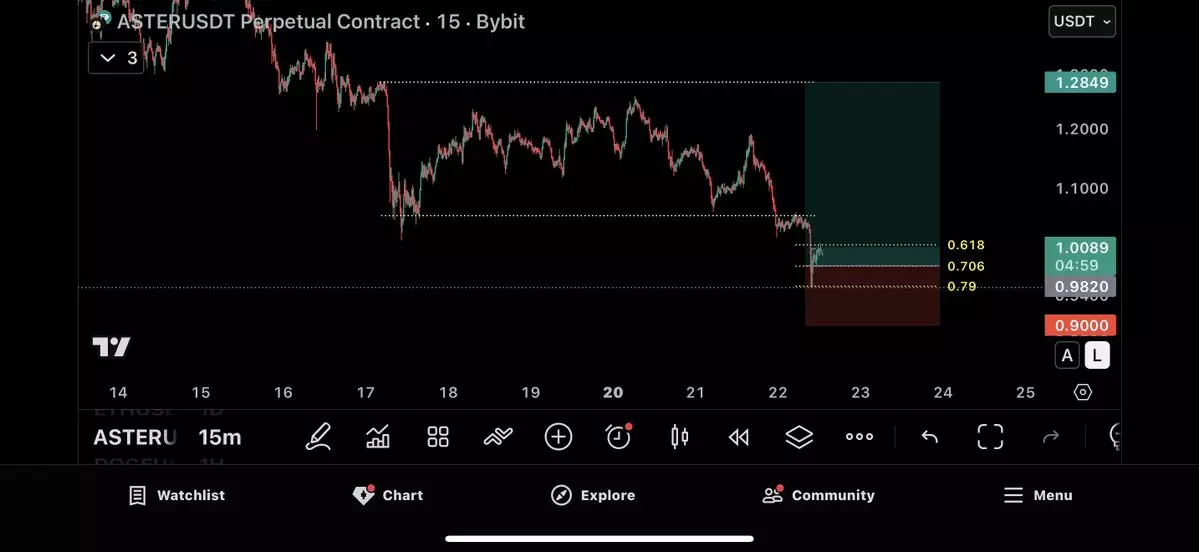Undo the last action with arrow
This screenshot has height=552, width=1199.
coord(930,437)
